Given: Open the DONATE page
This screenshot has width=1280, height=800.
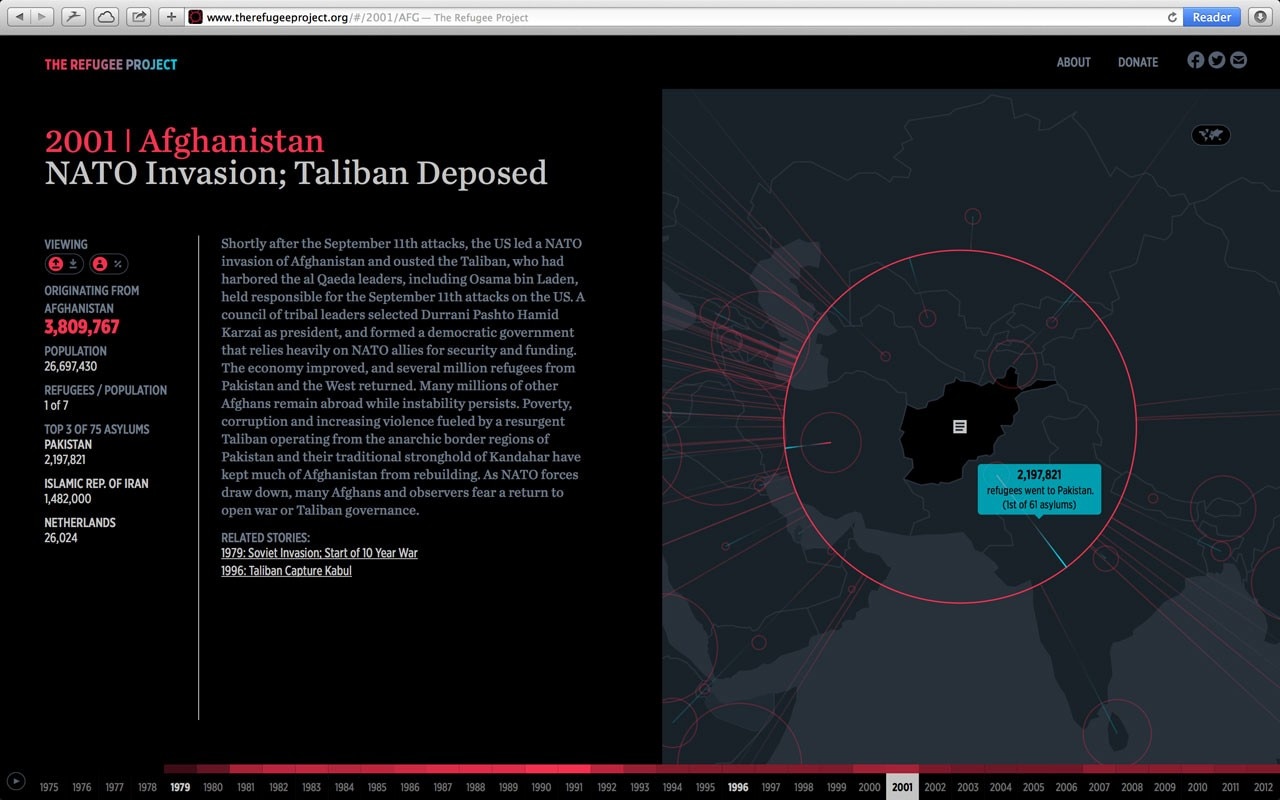Looking at the screenshot, I should (1137, 62).
